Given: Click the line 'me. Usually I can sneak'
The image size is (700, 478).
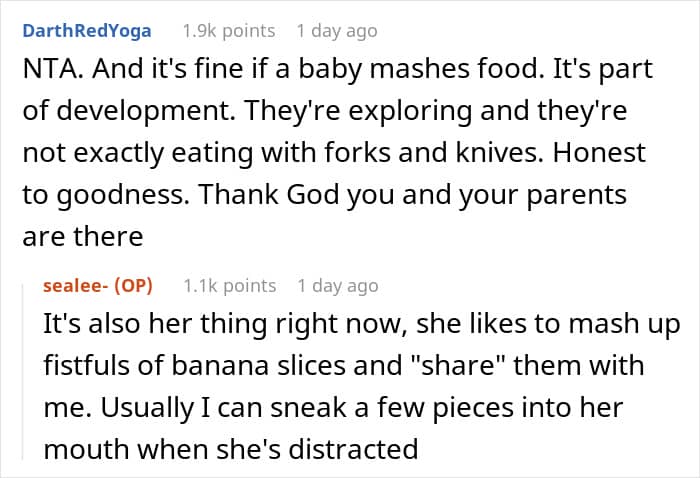Looking at the screenshot, I should [333, 408].
